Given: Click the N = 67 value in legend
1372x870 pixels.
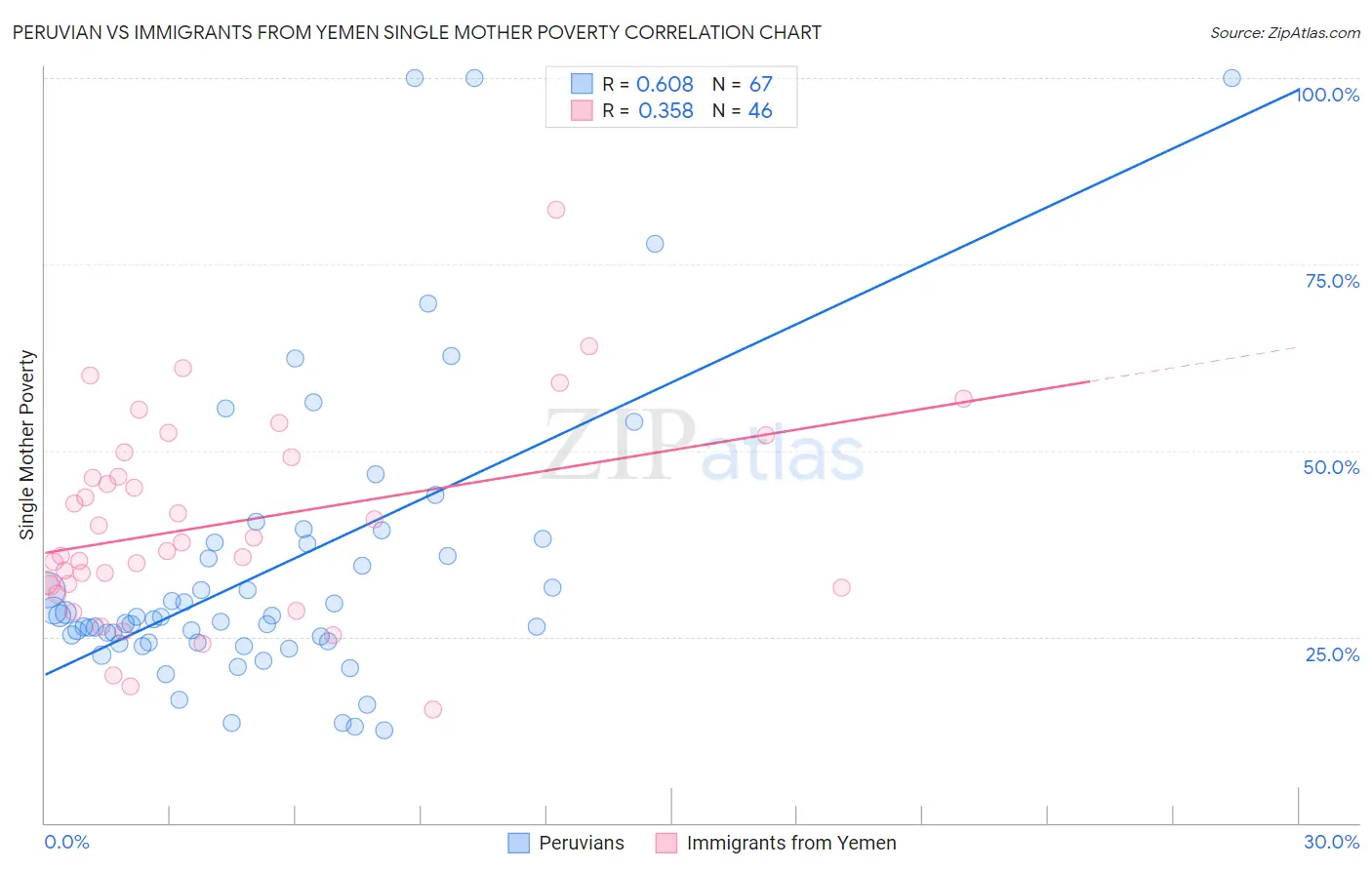Looking at the screenshot, I should [x=743, y=84].
